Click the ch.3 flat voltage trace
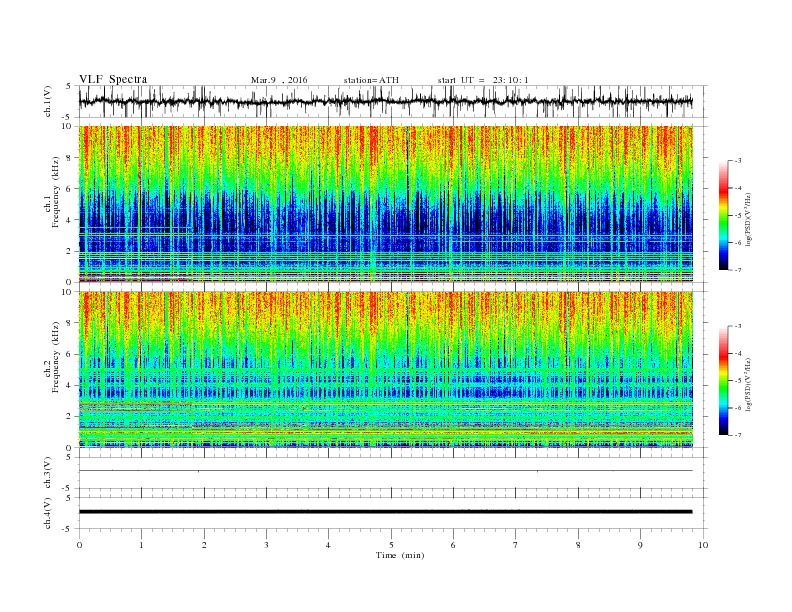Image resolution: width=792 pixels, height=612 pixels. (385, 471)
